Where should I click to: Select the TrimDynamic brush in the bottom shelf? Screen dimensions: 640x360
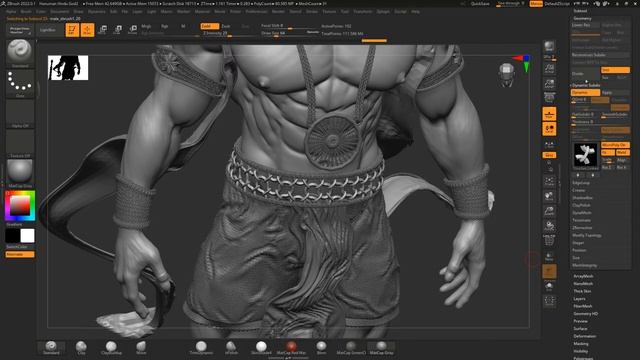[201, 348]
